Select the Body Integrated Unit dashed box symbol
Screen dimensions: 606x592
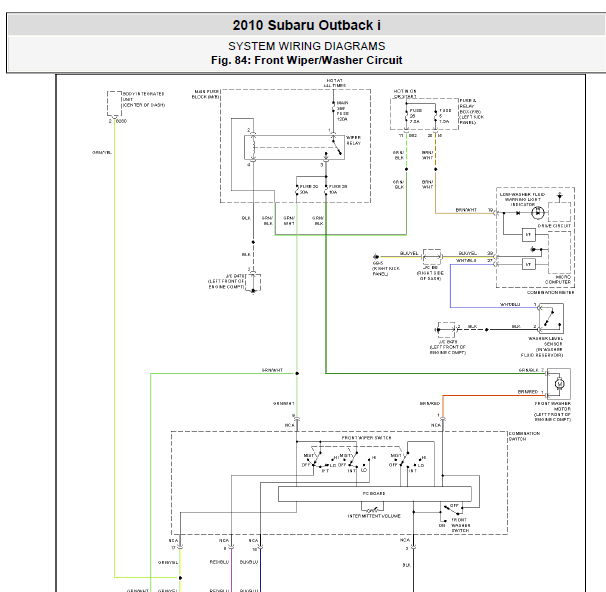[x=114, y=104]
